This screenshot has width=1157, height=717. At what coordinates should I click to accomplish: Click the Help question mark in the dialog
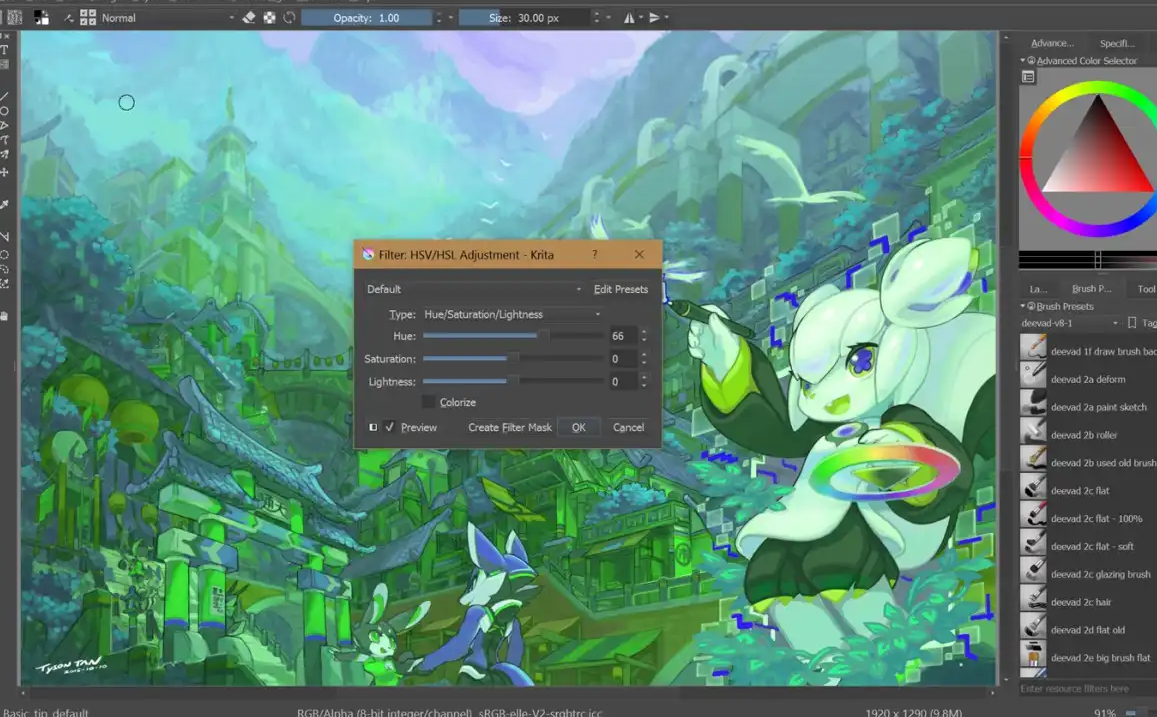[595, 254]
